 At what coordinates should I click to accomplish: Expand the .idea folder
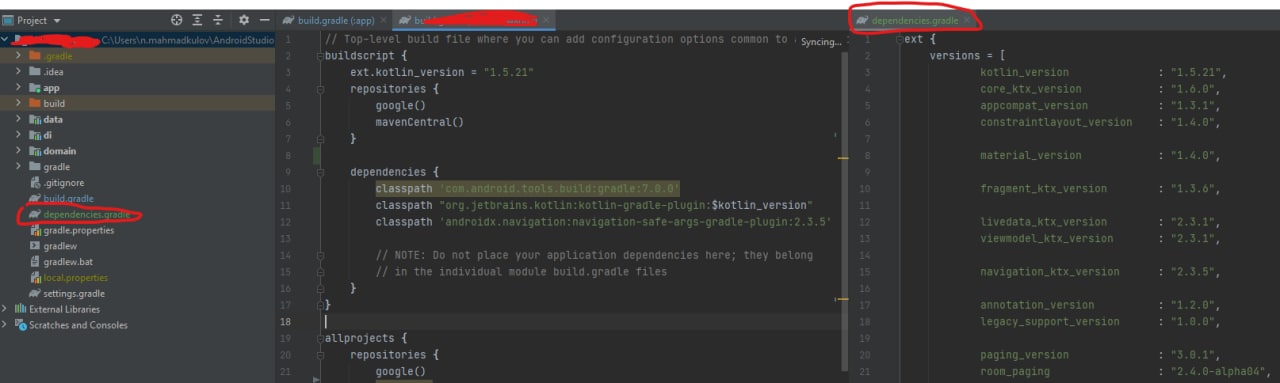tap(18, 72)
